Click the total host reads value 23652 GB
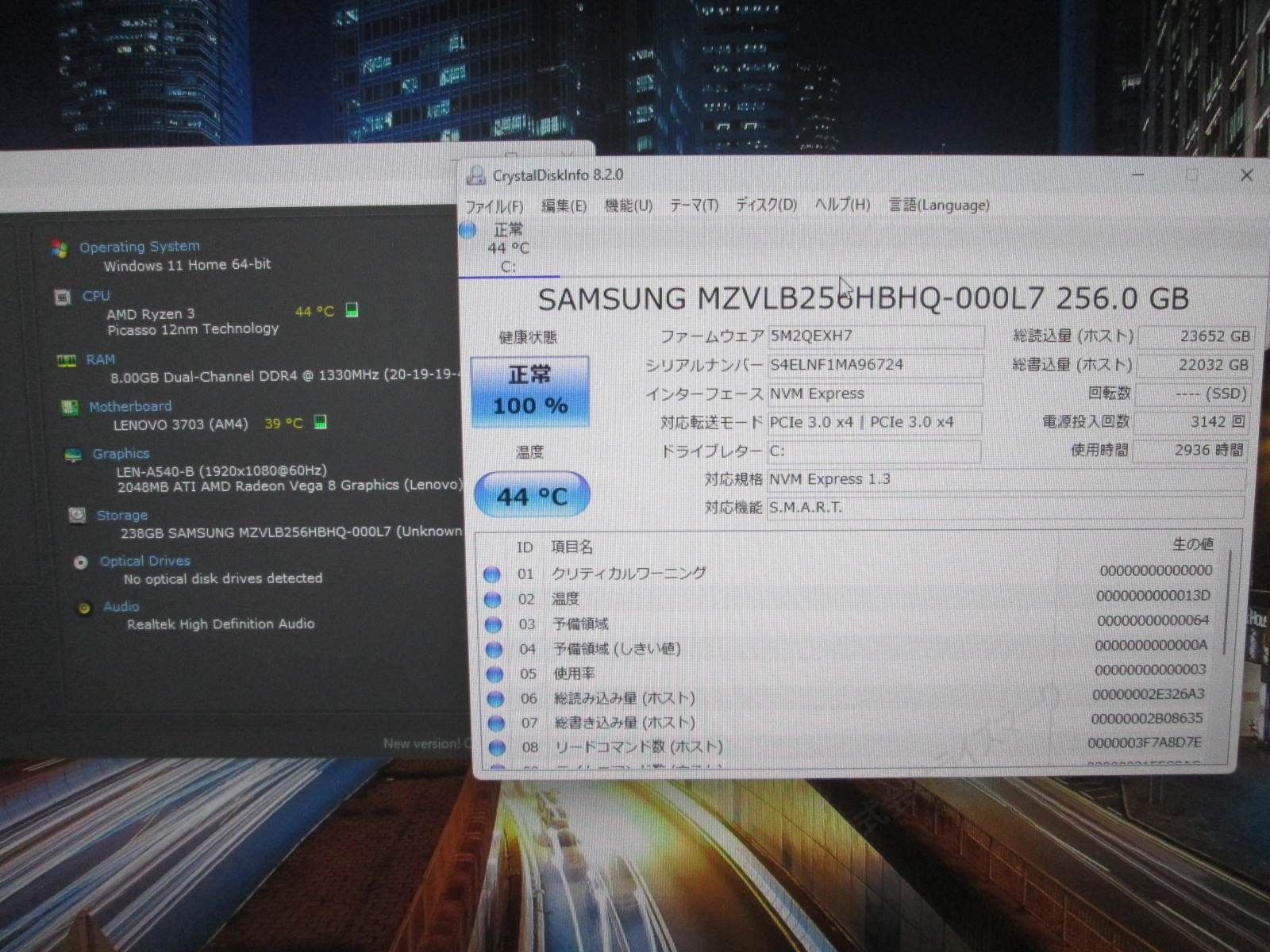 point(1196,336)
